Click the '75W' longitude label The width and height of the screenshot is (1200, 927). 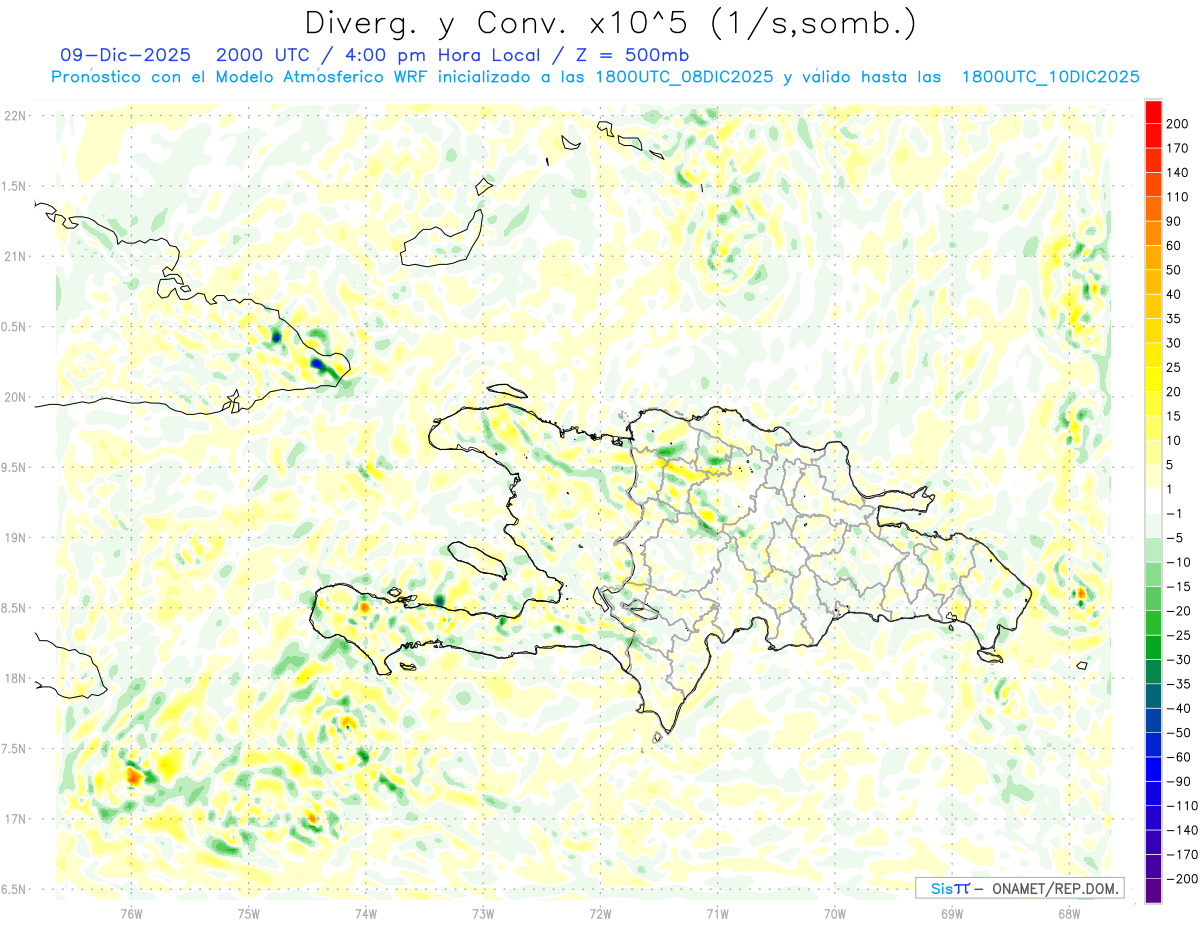pos(249,913)
